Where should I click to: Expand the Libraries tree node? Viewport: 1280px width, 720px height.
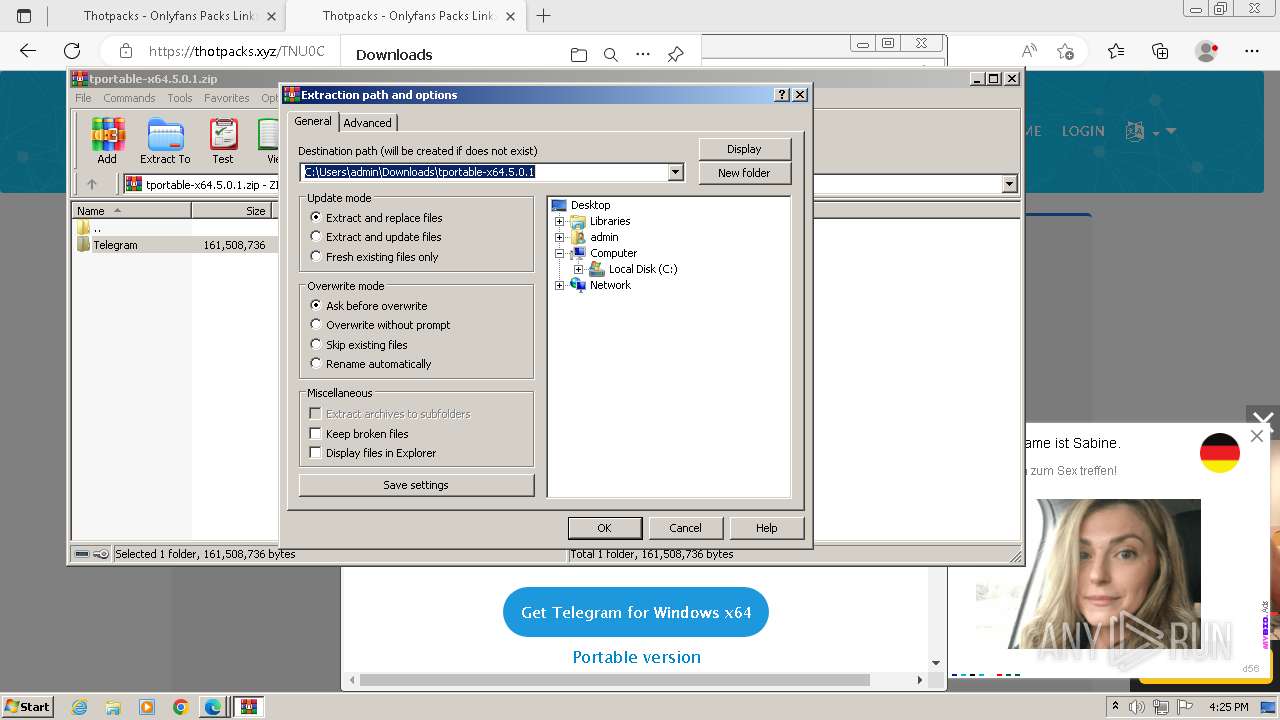point(560,221)
